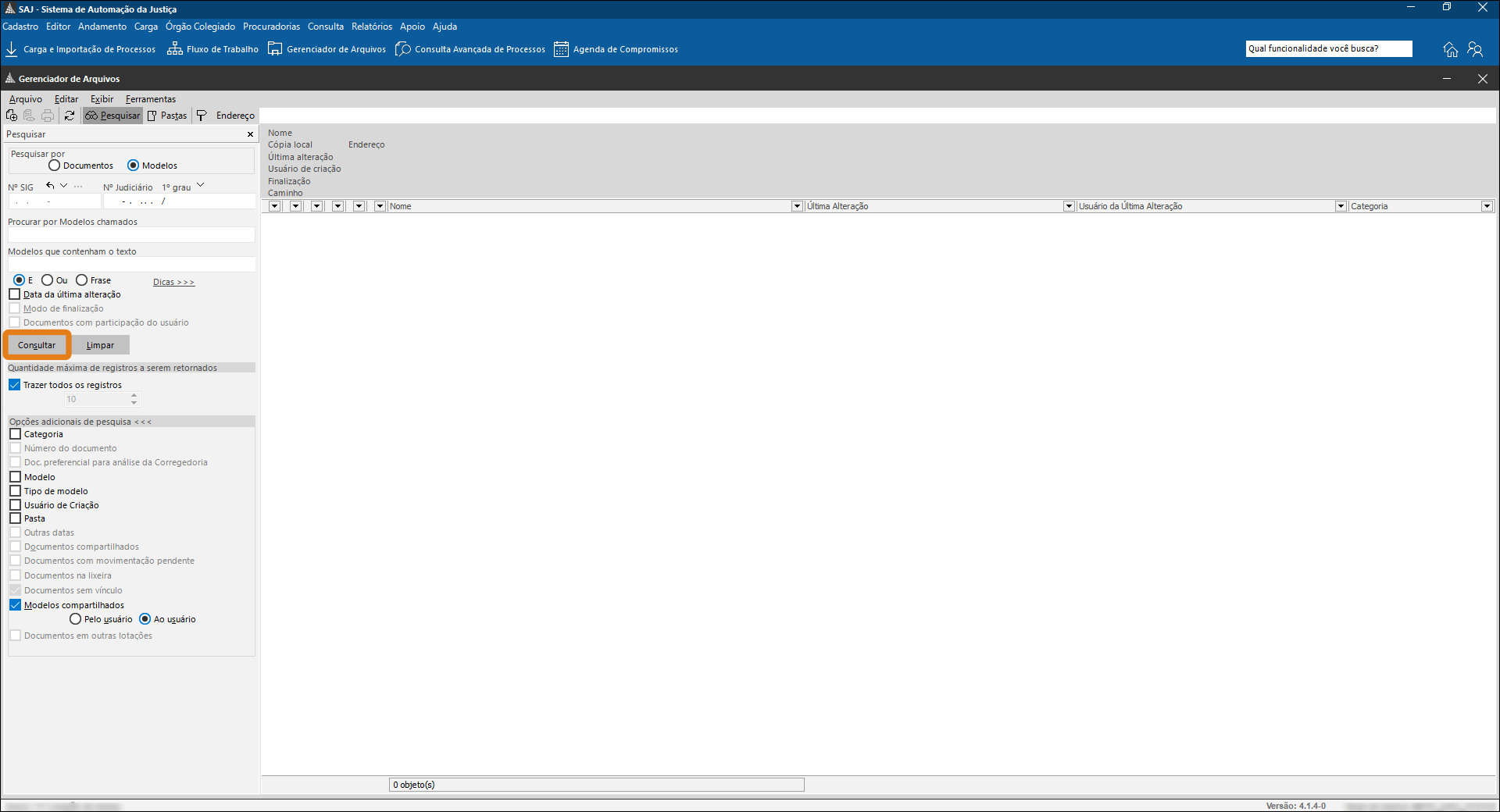Click the Consultar button

click(37, 345)
